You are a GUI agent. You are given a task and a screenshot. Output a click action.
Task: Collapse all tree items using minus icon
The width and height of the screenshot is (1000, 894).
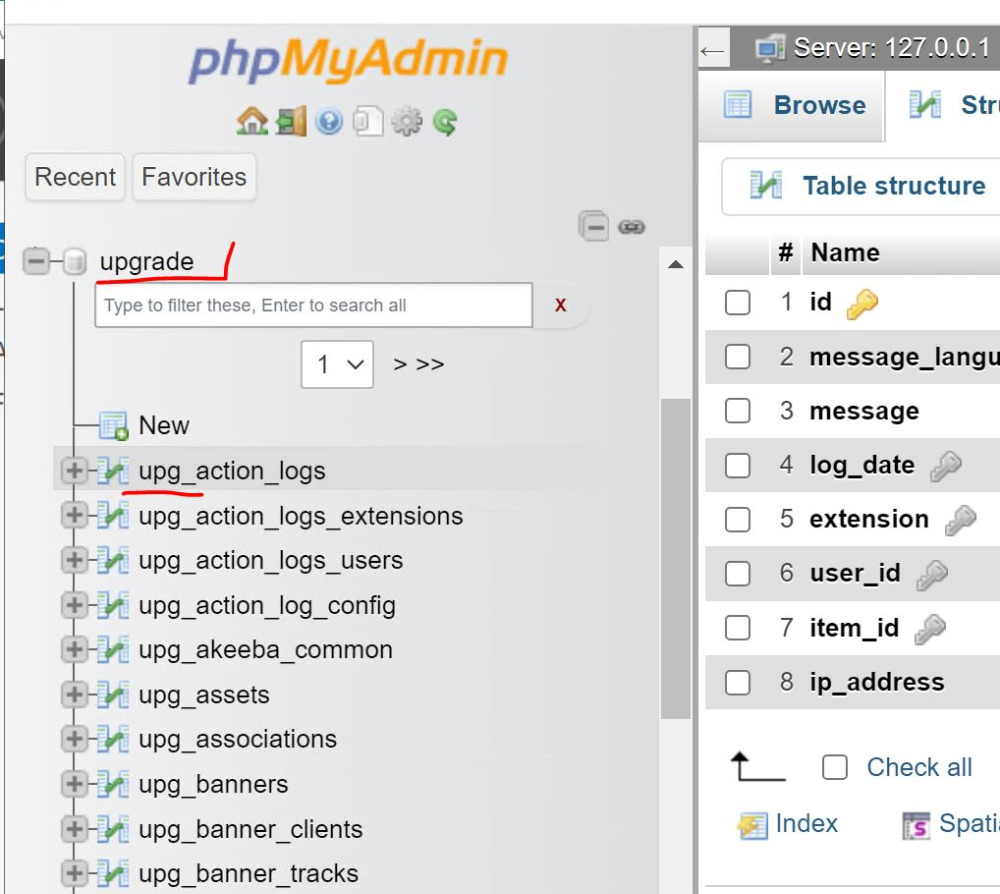click(594, 227)
